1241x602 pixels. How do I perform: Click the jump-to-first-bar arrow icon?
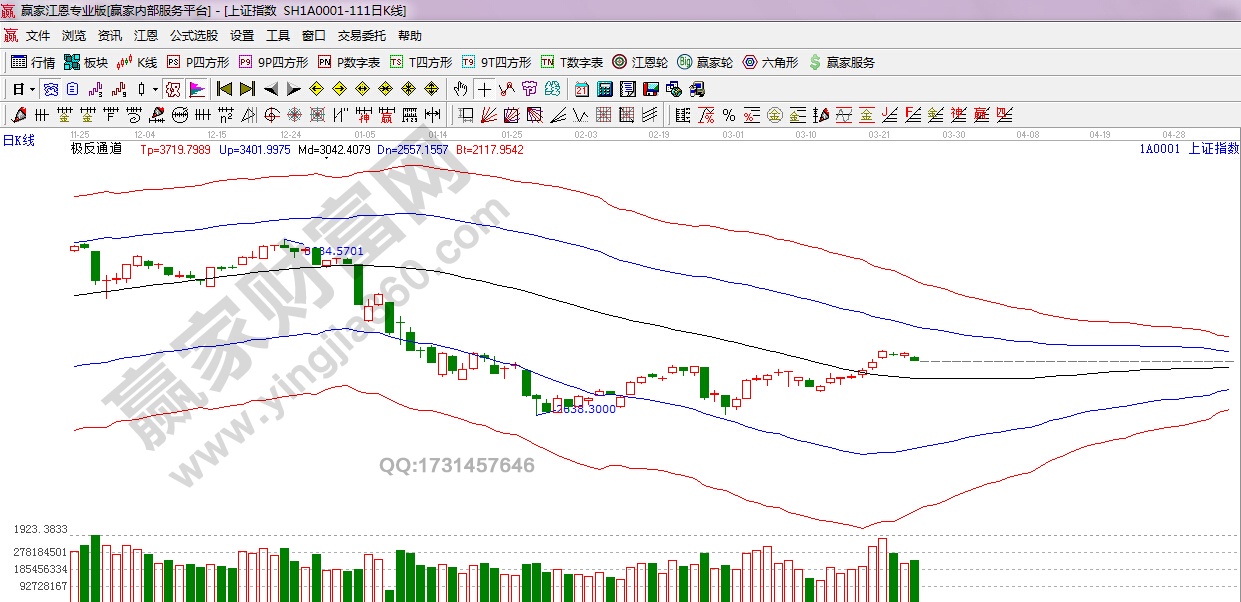tap(224, 89)
